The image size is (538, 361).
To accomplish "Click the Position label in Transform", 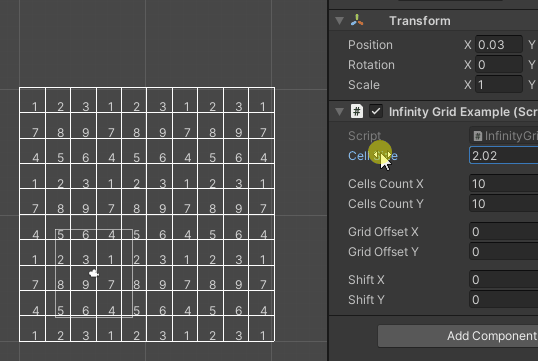I will coord(370,45).
